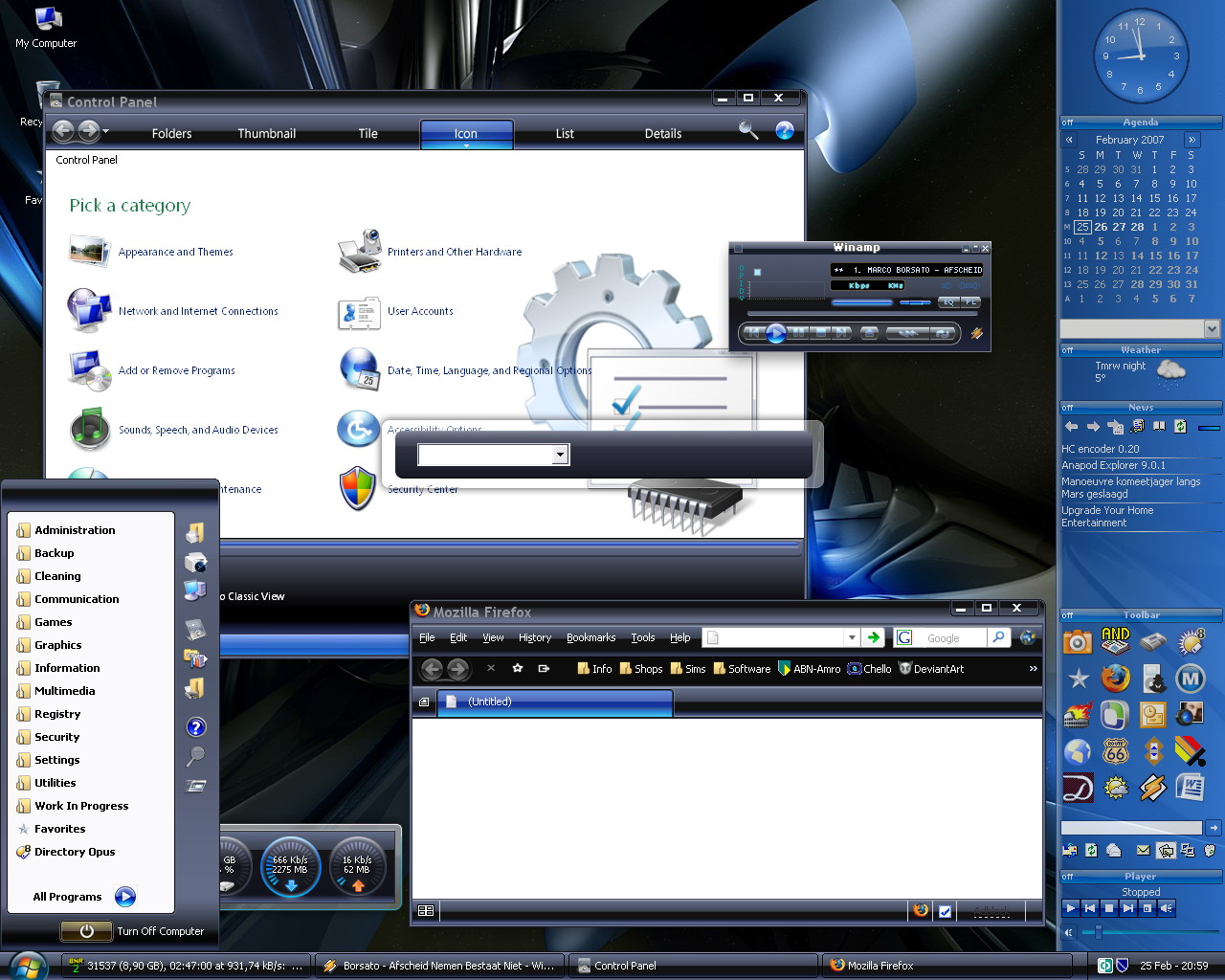Open Printers and Other Hardware link
This screenshot has width=1225, height=980.
pos(455,252)
